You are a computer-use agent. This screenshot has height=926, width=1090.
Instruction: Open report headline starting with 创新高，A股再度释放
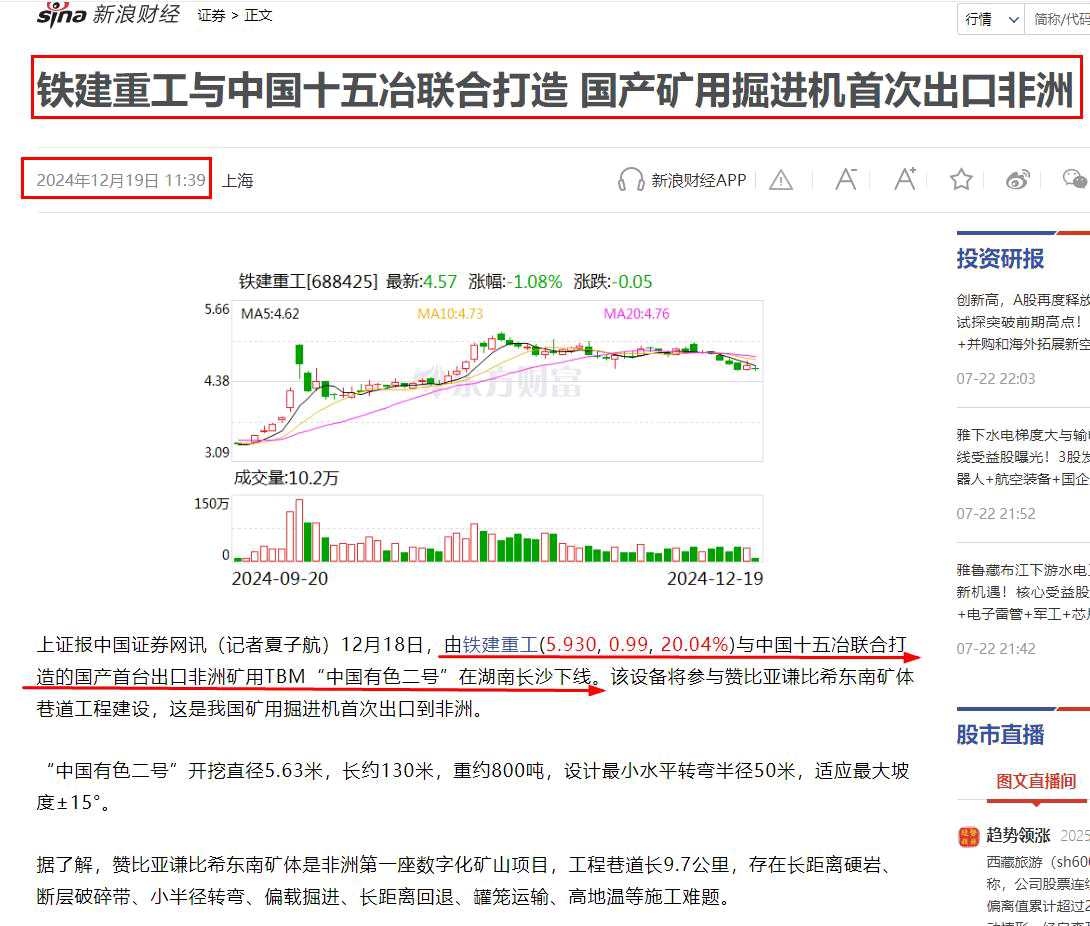tap(1023, 321)
